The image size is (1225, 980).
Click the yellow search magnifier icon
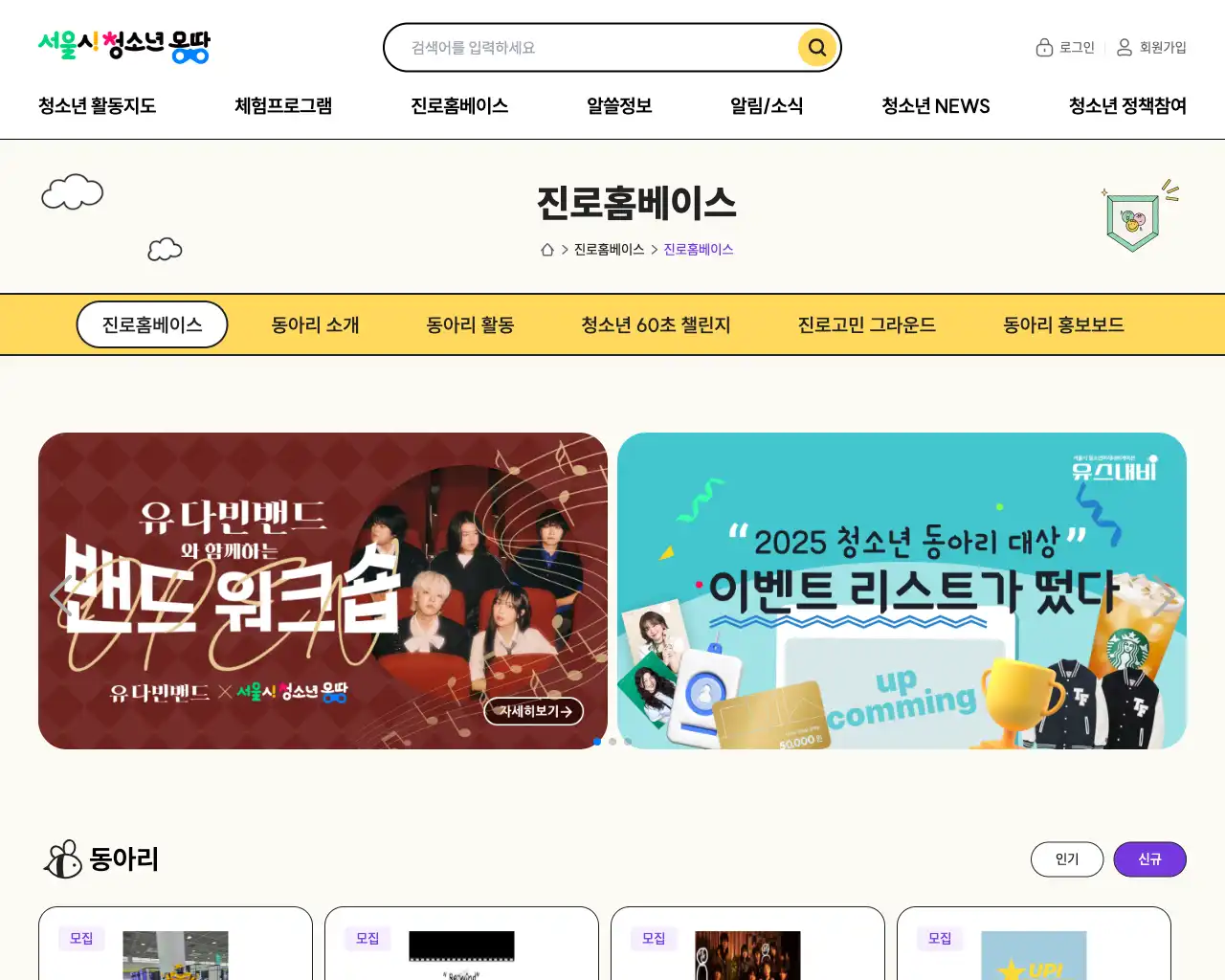tap(816, 48)
